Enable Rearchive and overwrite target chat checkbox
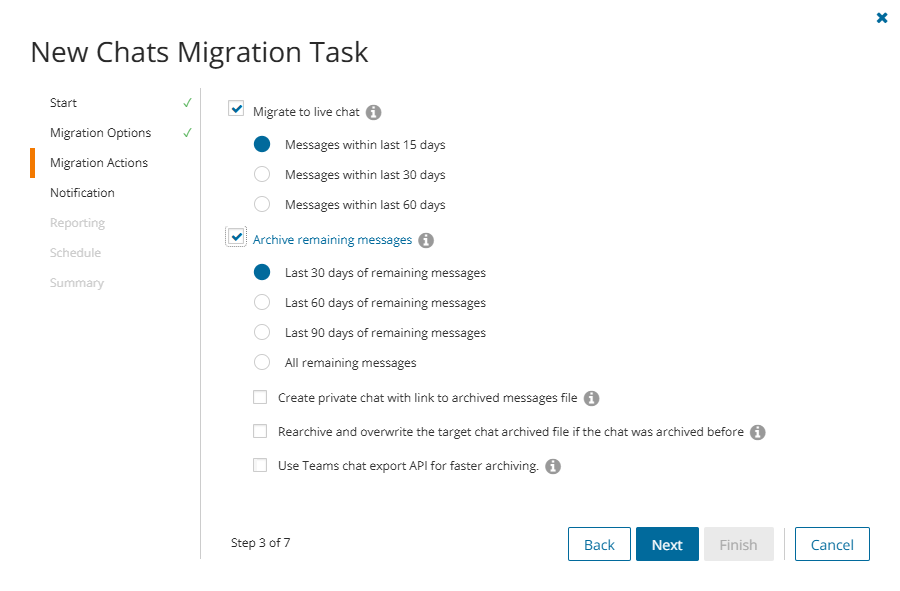900x591 pixels. (x=260, y=431)
